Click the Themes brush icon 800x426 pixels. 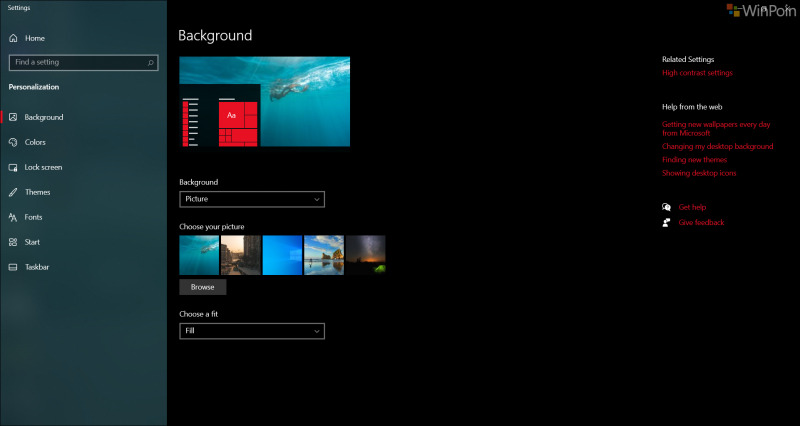(x=13, y=192)
